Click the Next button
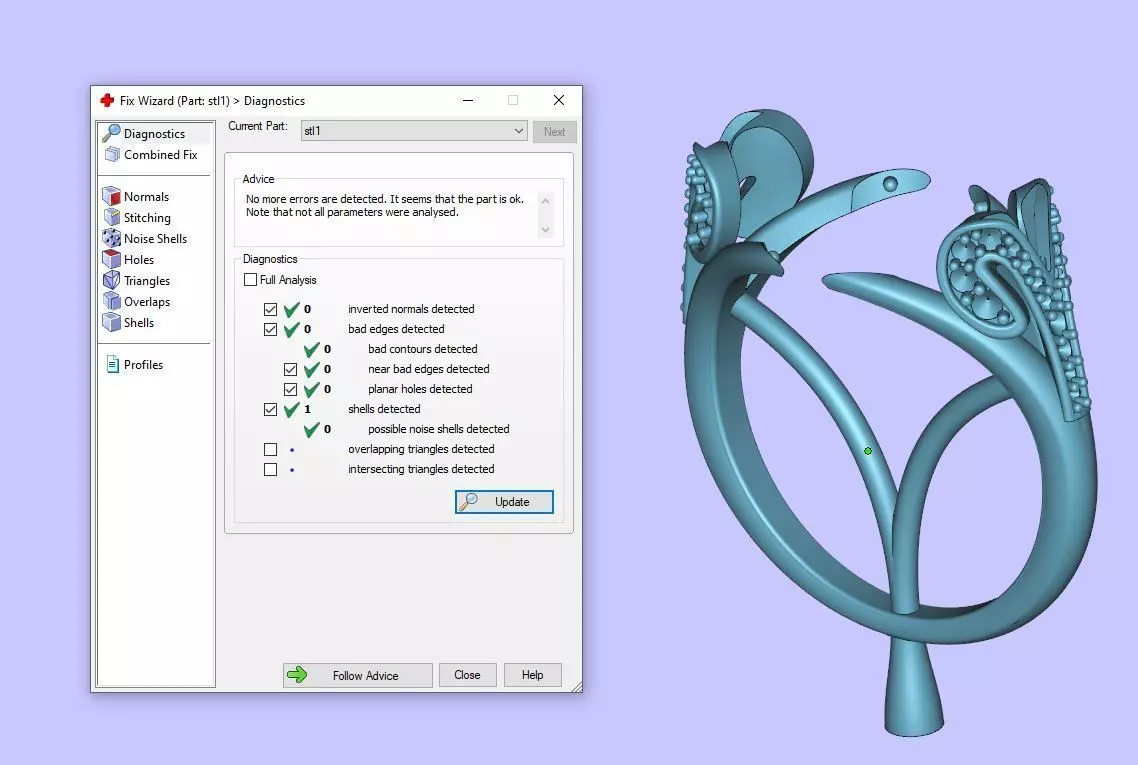Viewport: 1138px width, 765px height. 554,131
